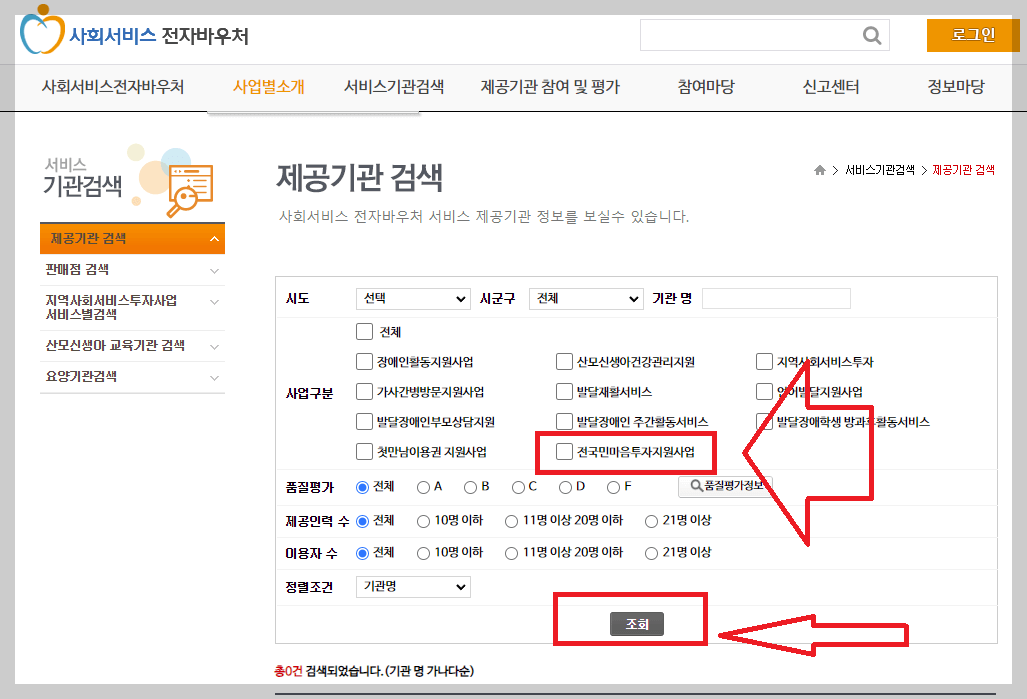
Task: Open the 시도 region dropdown
Action: point(413,298)
